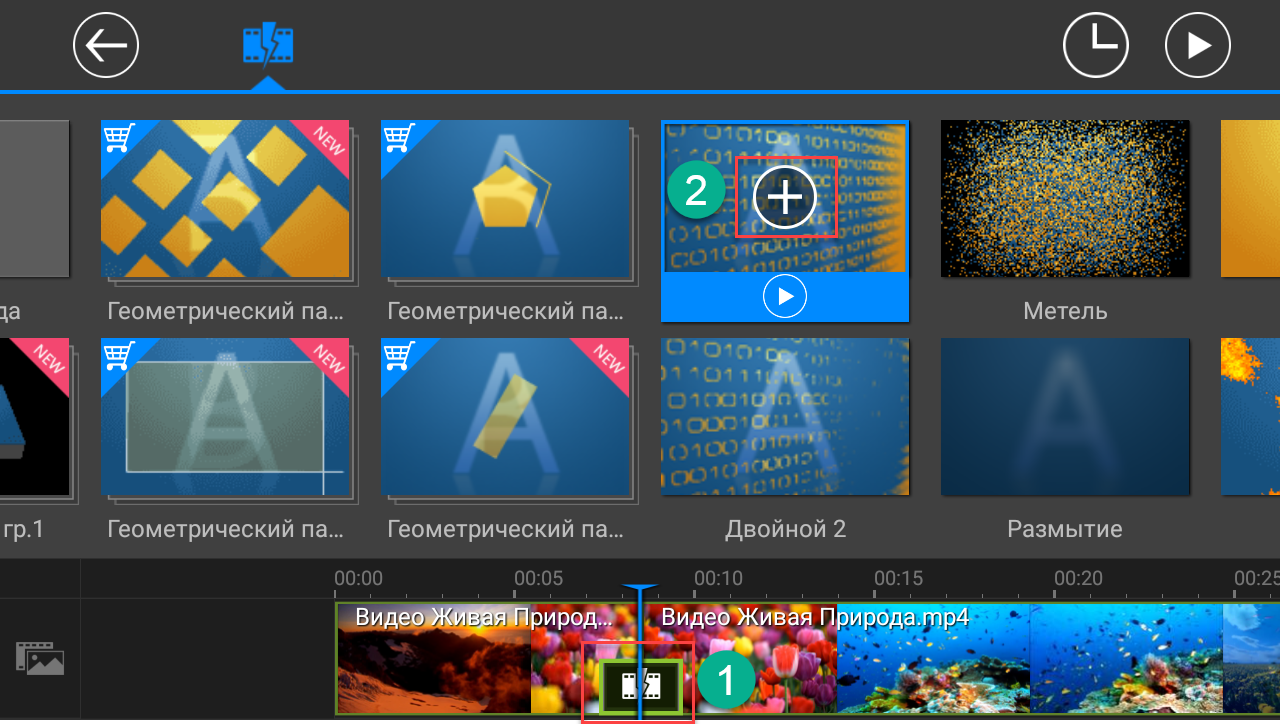Choose the Метель transition thumbnail
1280x724 pixels.
click(x=1065, y=200)
